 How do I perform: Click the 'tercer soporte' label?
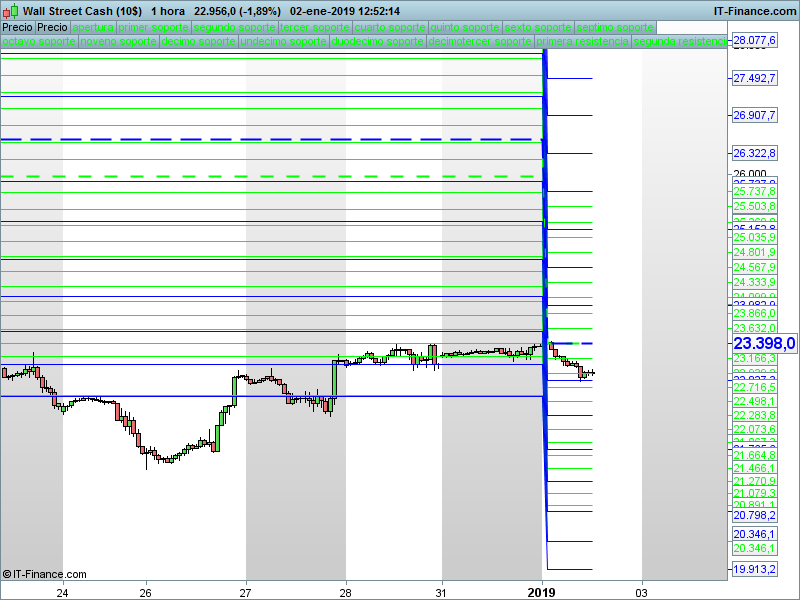point(315,27)
